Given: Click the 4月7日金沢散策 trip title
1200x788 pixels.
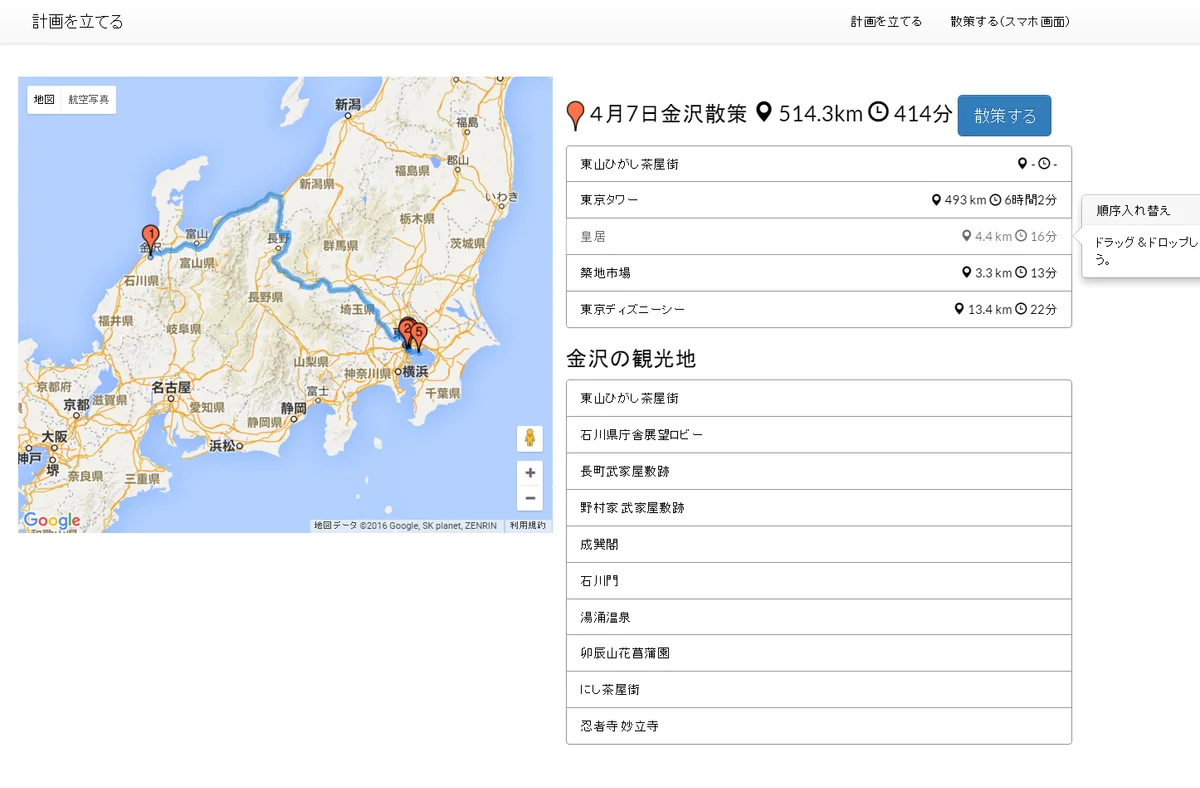Looking at the screenshot, I should [668, 114].
